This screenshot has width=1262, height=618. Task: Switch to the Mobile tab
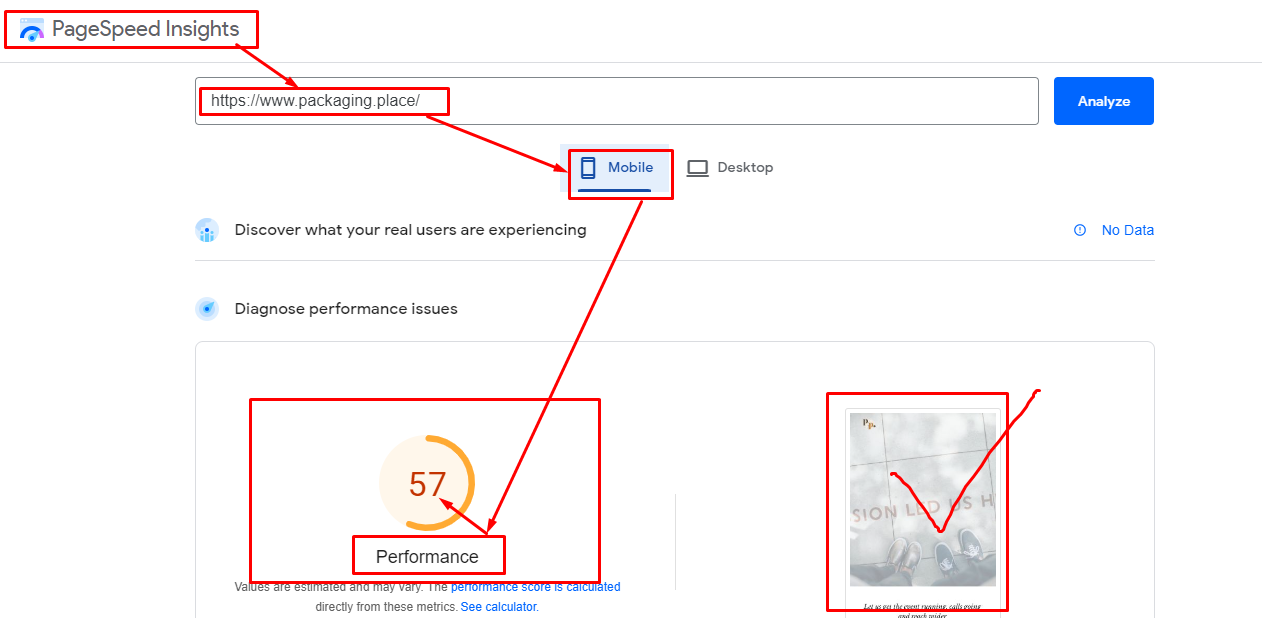tap(616, 168)
